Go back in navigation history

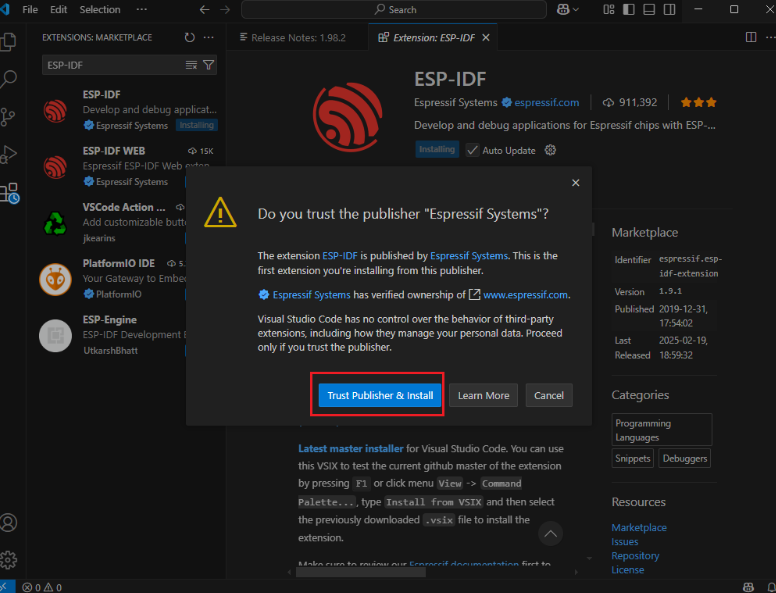pyautogui.click(x=204, y=10)
